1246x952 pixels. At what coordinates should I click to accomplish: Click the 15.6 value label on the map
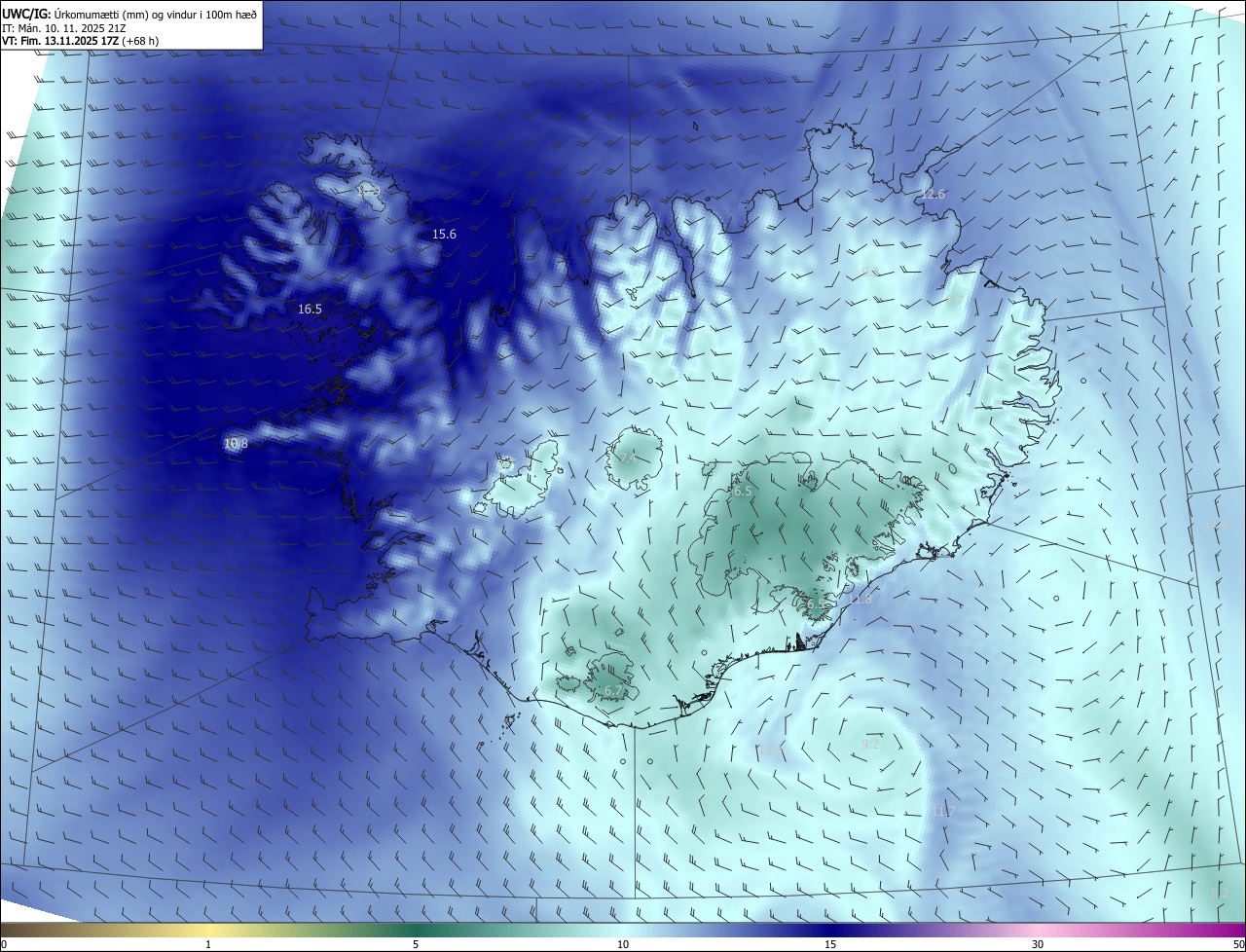(444, 235)
